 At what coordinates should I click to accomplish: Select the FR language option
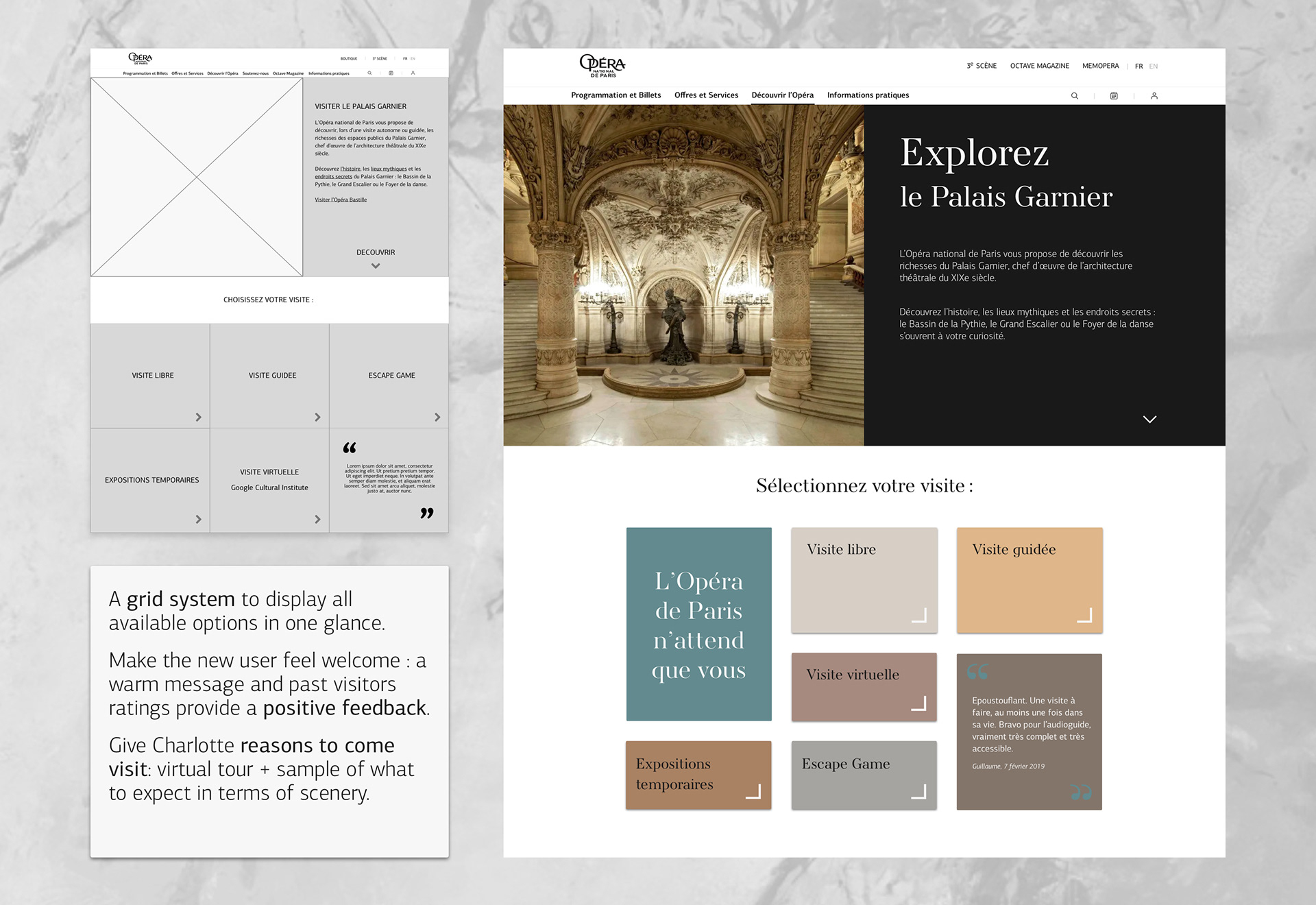coord(1138,67)
